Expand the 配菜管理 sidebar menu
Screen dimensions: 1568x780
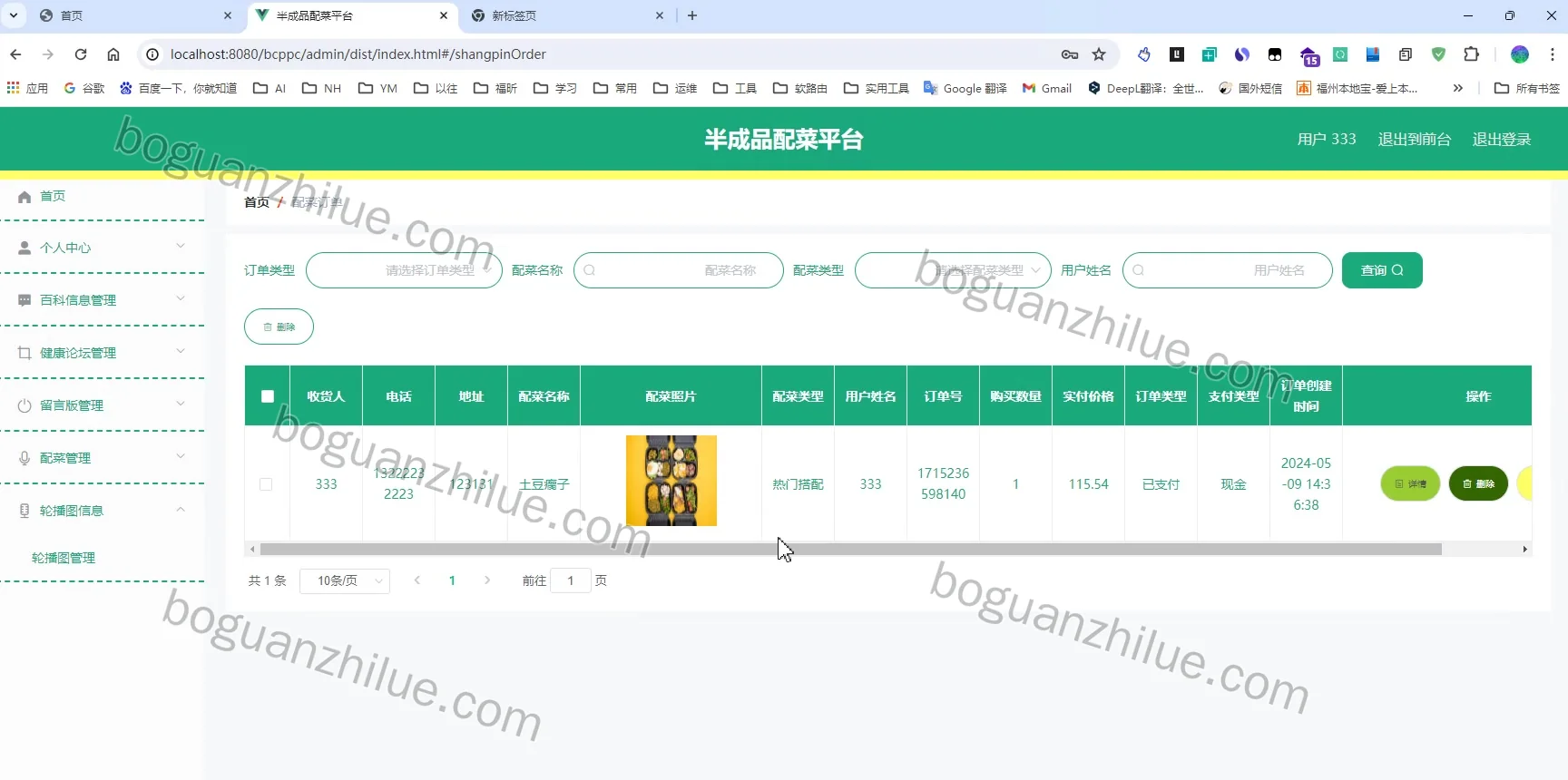pyautogui.click(x=102, y=458)
